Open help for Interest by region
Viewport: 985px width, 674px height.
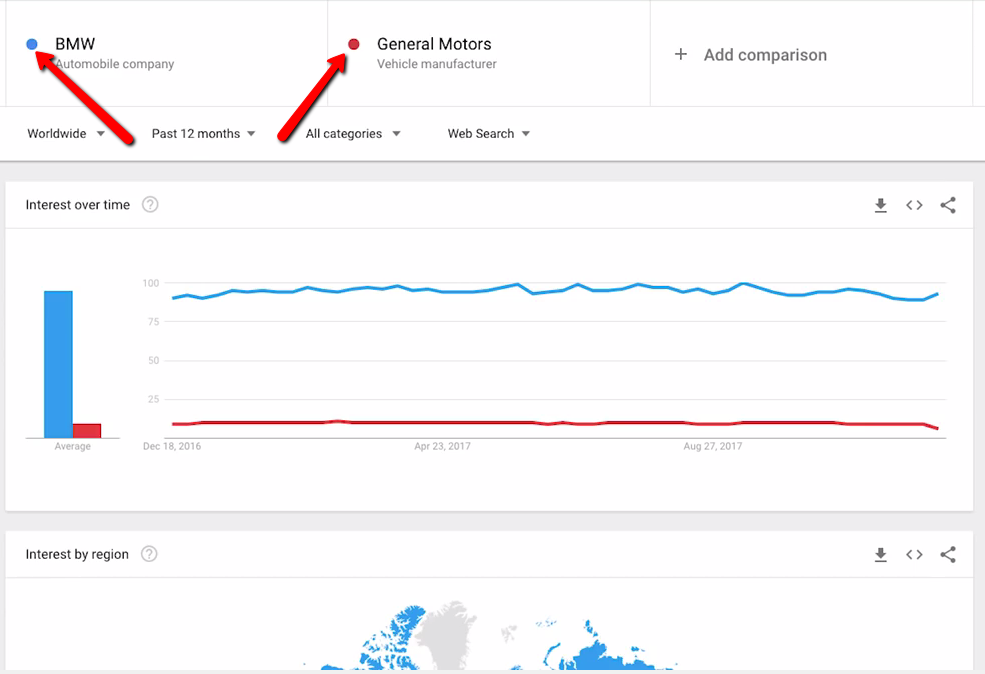coord(149,554)
